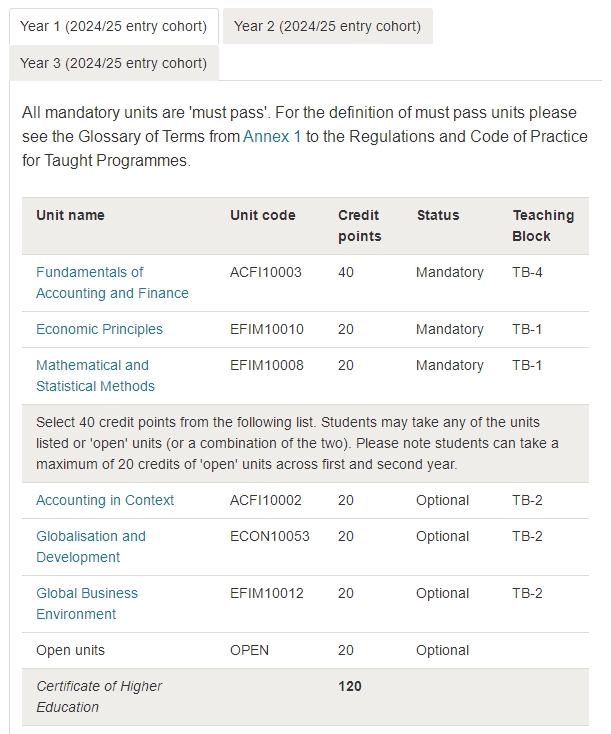The image size is (611, 734).
Task: Open Fundamentals of Accounting and Finance unit
Action: [x=112, y=282]
